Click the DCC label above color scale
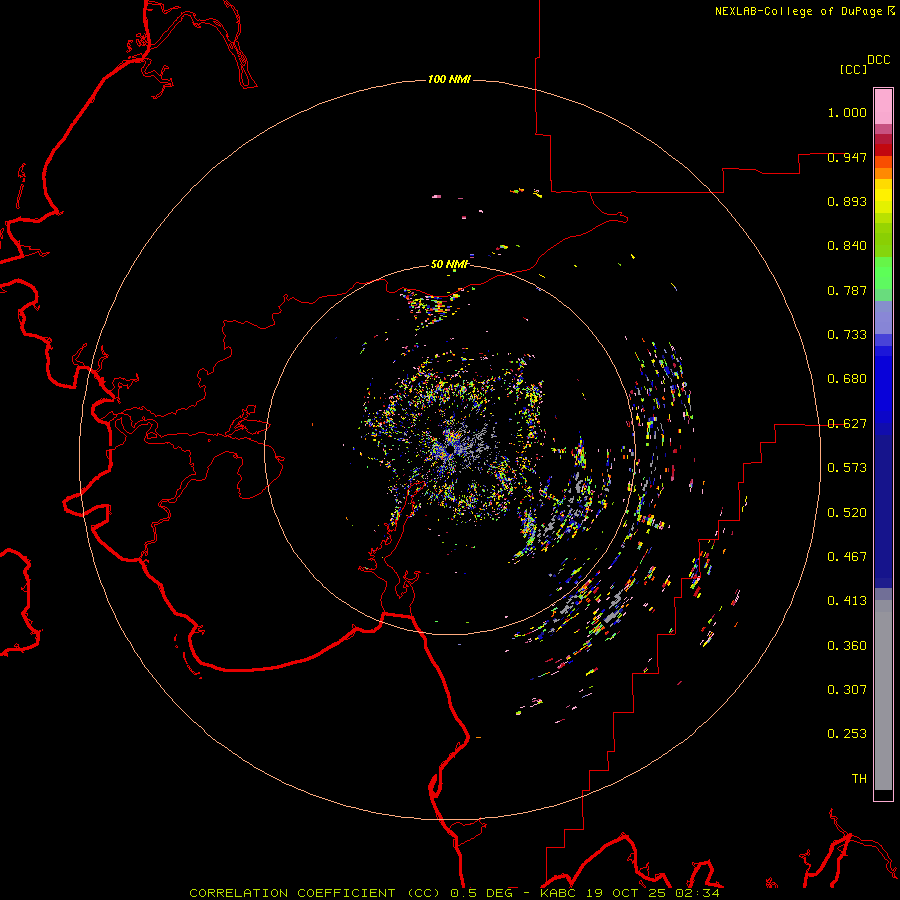 (x=878, y=60)
